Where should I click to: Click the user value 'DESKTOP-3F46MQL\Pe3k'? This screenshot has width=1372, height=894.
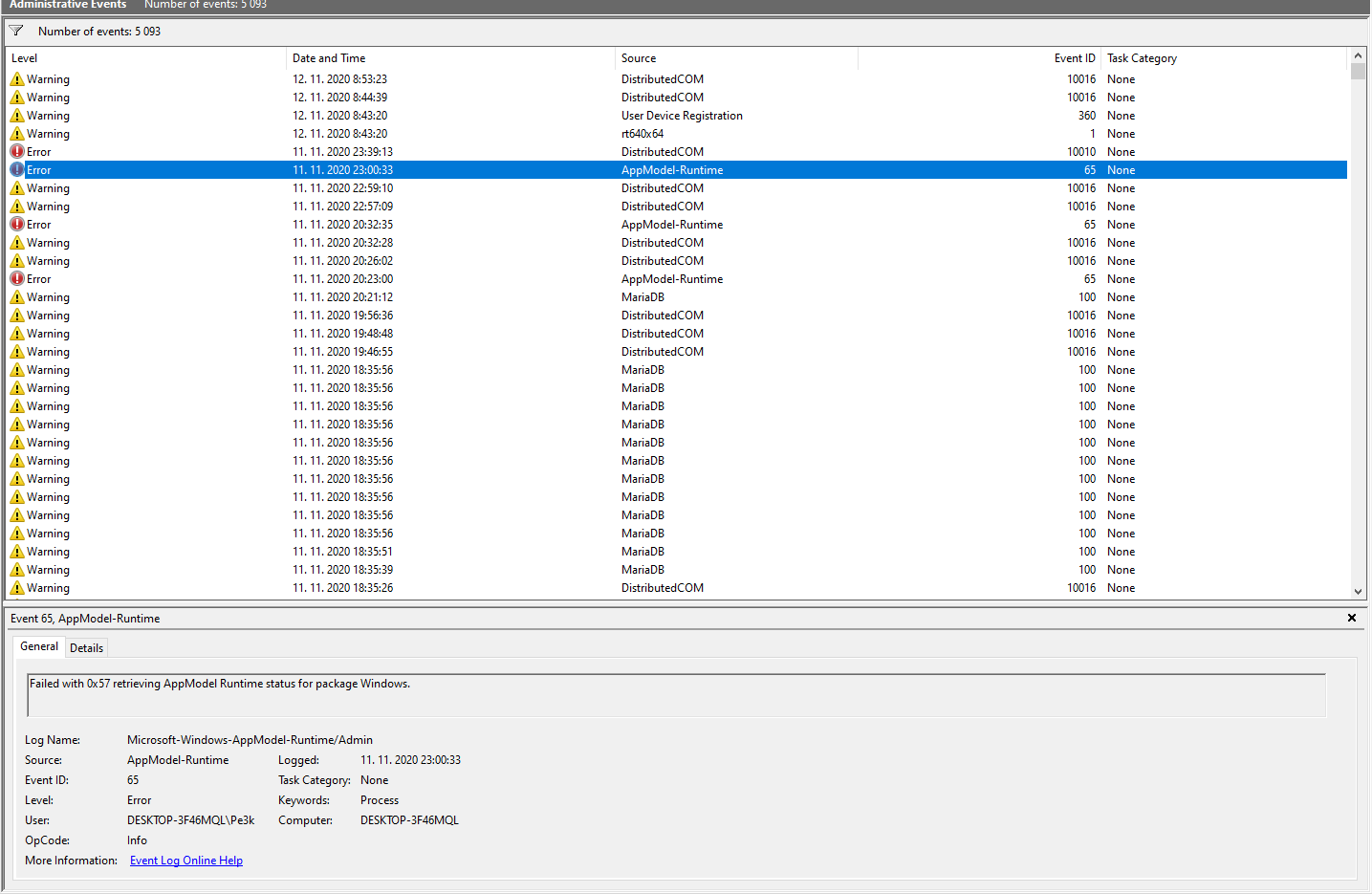191,820
